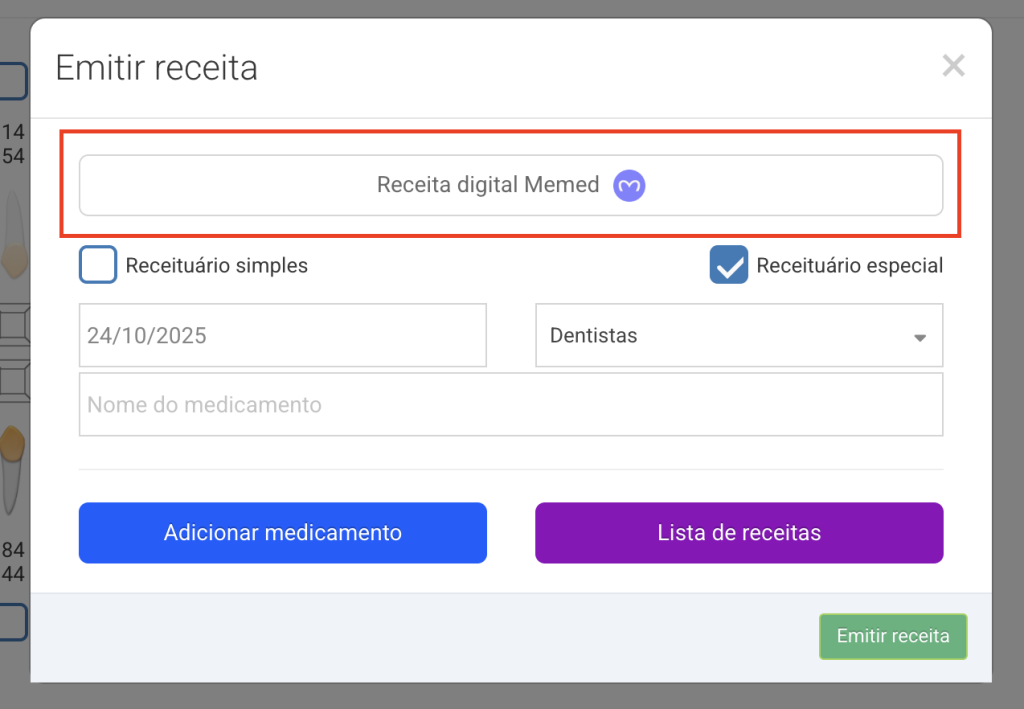Click the Dentistas dropdown arrow
Screen dimensions: 1024x709
coord(920,338)
